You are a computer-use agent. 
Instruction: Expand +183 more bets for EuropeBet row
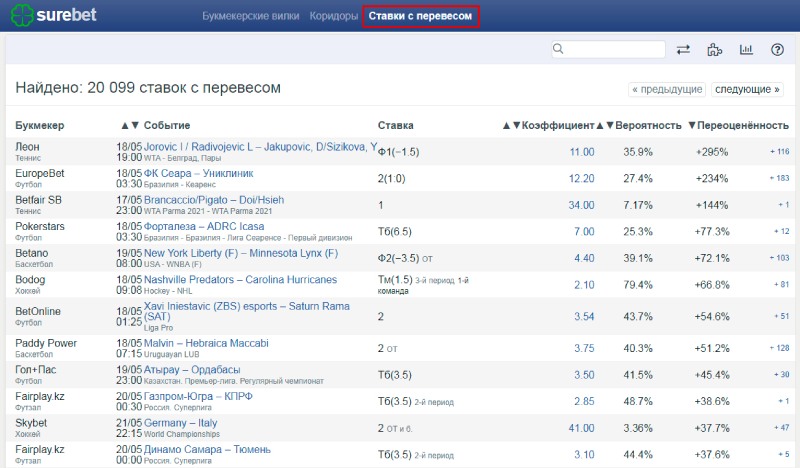pyautogui.click(x=780, y=178)
